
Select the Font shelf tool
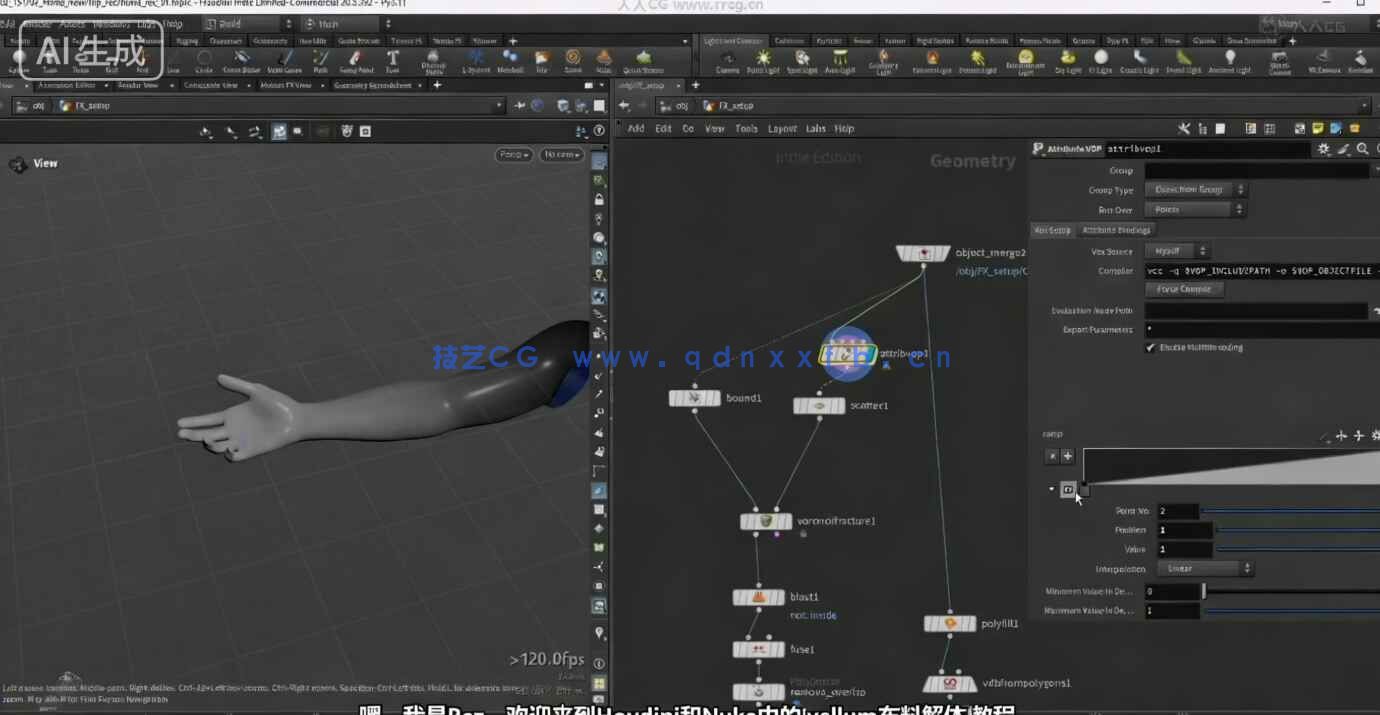[x=393, y=61]
